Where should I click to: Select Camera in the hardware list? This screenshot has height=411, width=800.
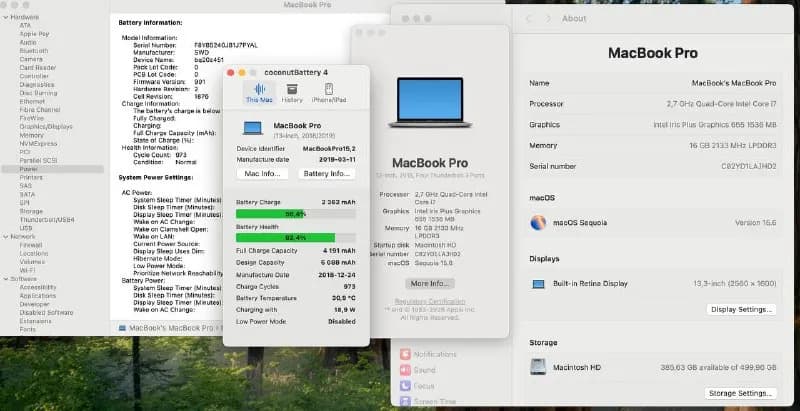pos(31,59)
